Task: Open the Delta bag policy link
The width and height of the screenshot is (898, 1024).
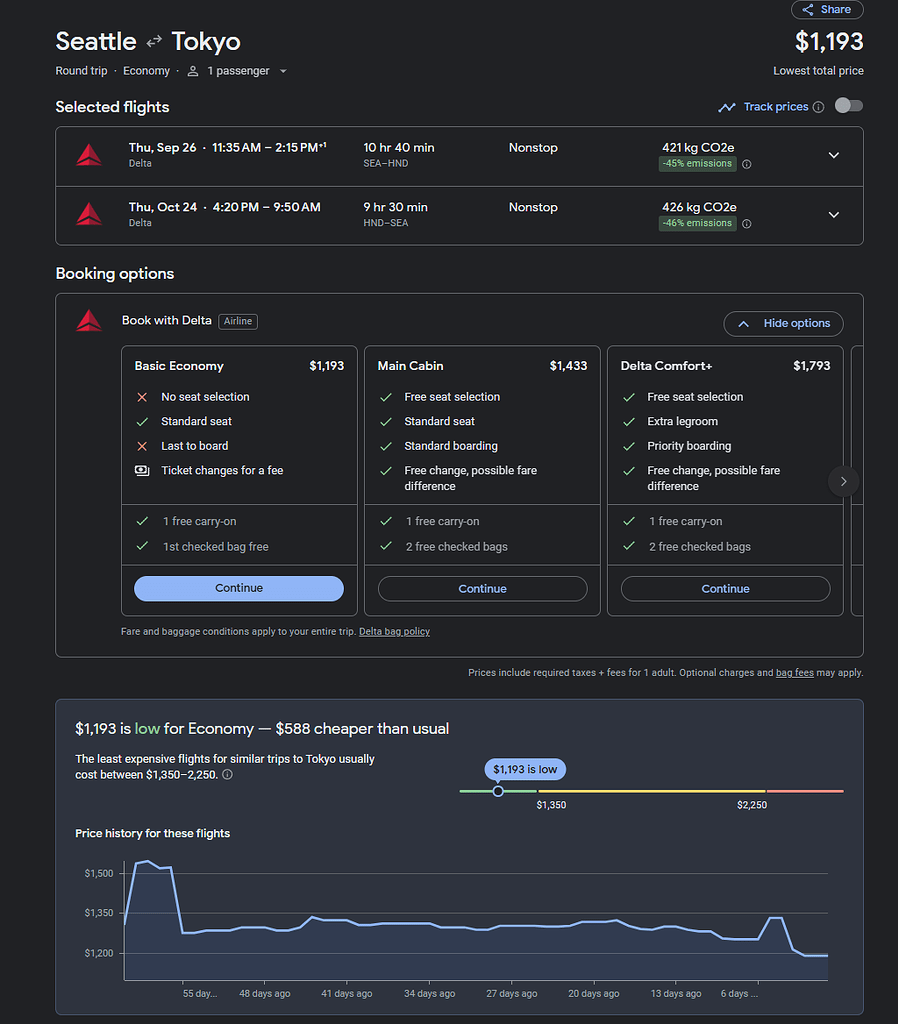Action: (x=394, y=632)
